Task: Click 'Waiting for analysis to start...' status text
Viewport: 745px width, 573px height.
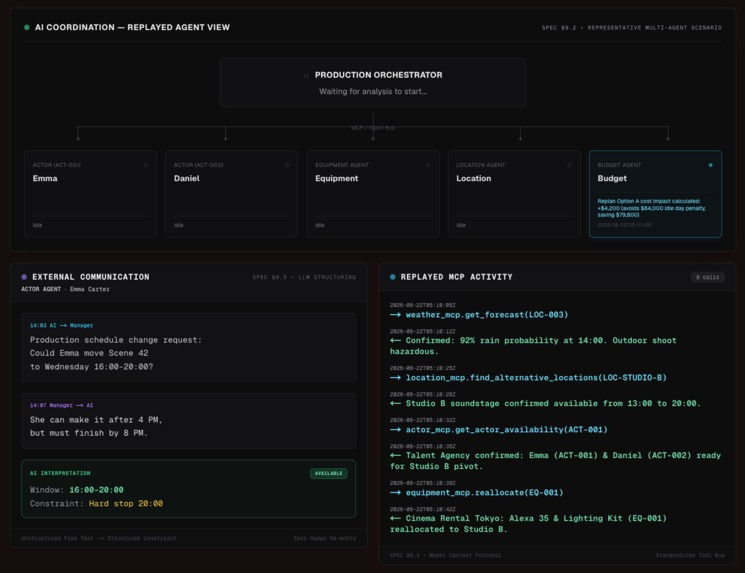Action: (373, 92)
